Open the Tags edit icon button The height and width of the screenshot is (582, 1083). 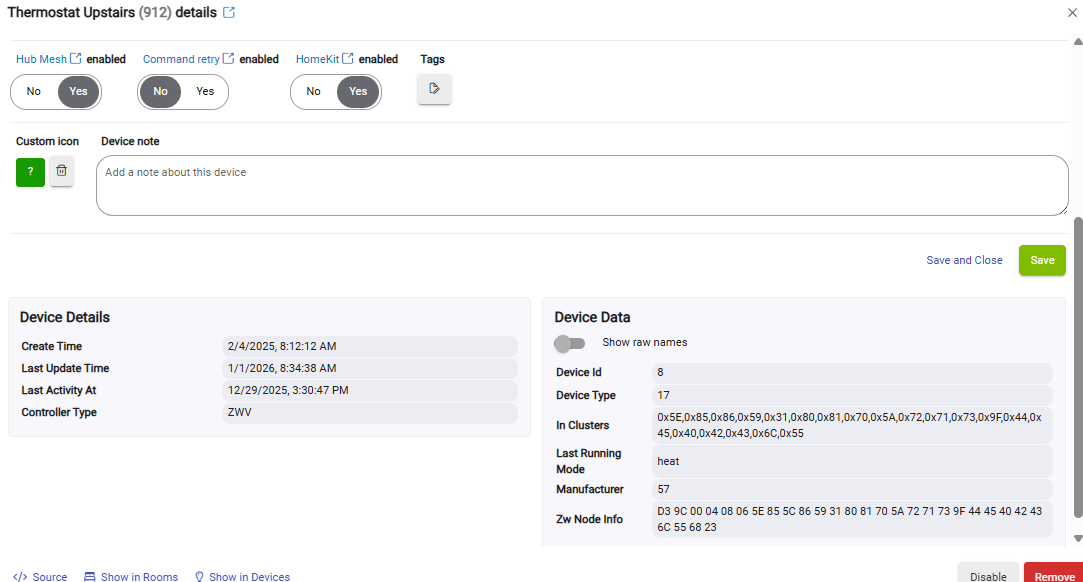coord(434,89)
